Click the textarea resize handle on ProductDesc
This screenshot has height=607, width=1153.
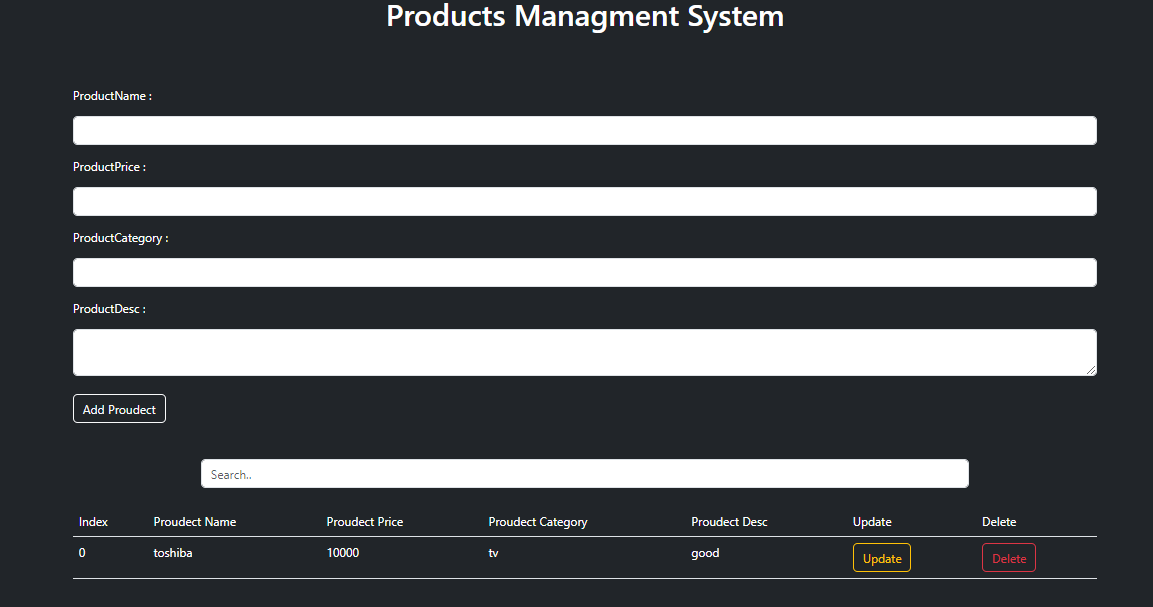(1091, 370)
